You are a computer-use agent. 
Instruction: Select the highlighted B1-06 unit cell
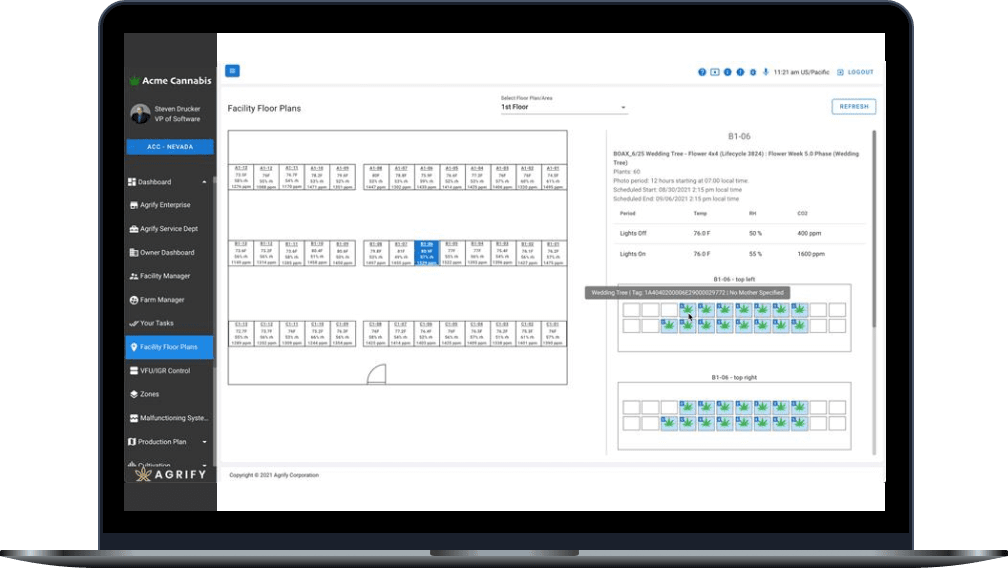(426, 253)
